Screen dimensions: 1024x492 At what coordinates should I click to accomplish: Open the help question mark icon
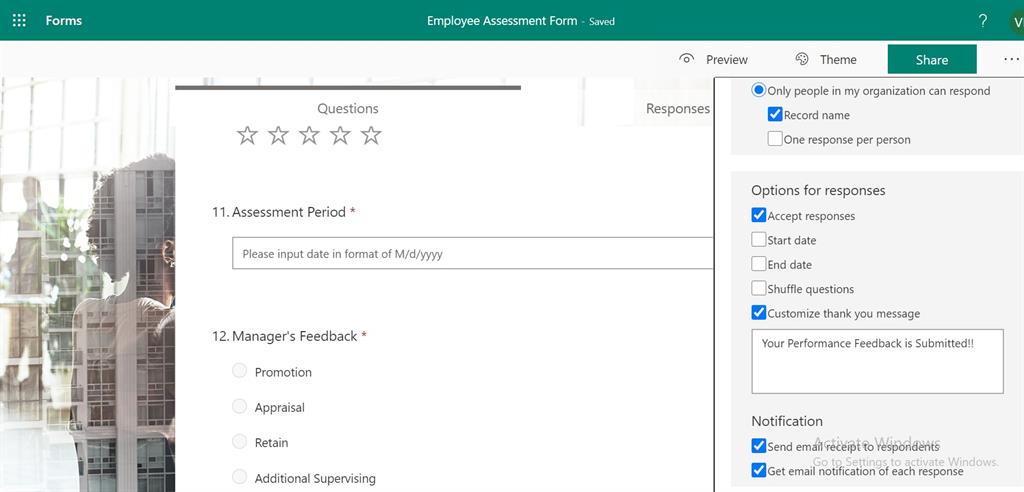[x=983, y=21]
